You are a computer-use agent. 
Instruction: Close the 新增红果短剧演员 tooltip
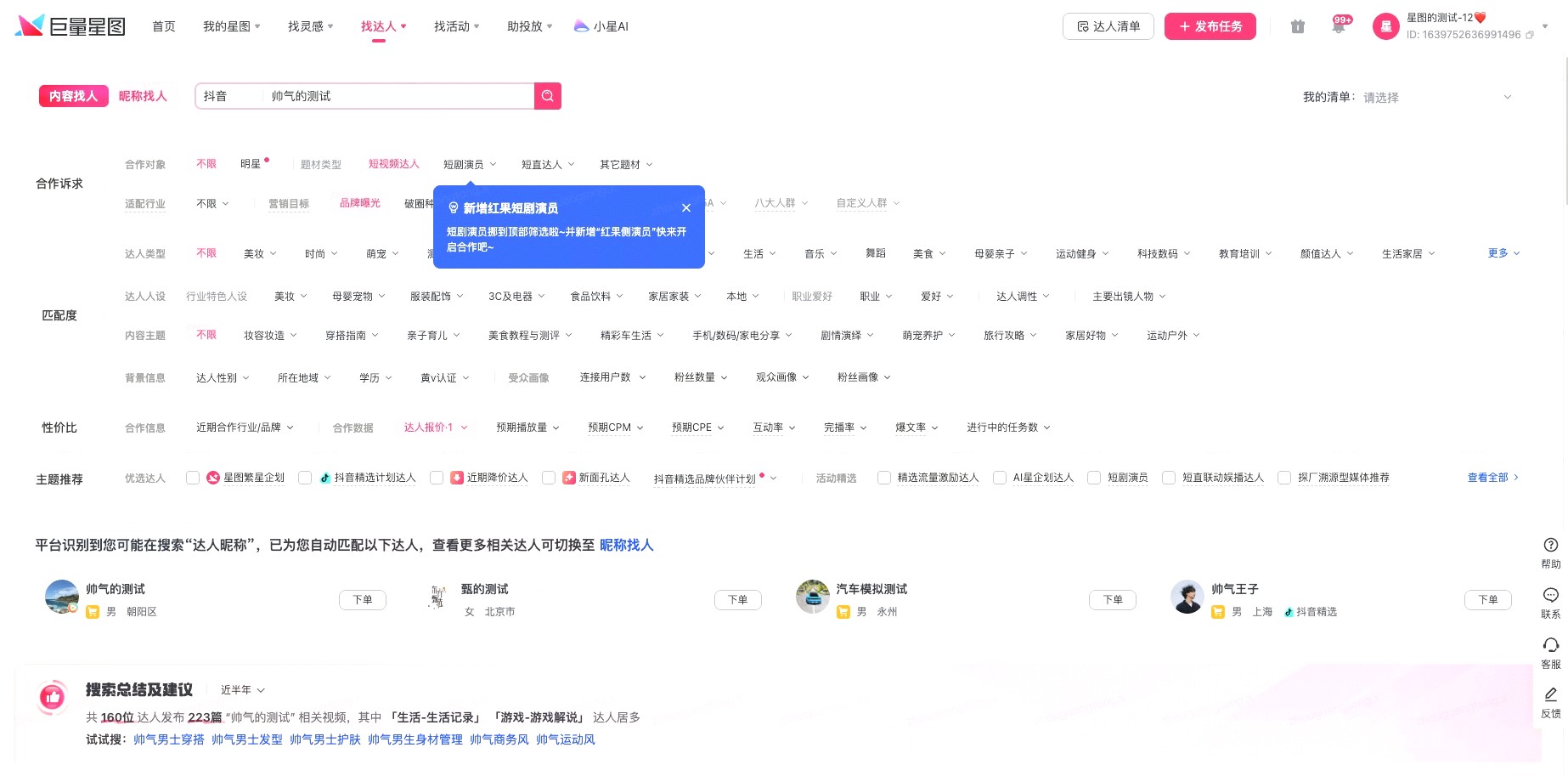point(686,208)
